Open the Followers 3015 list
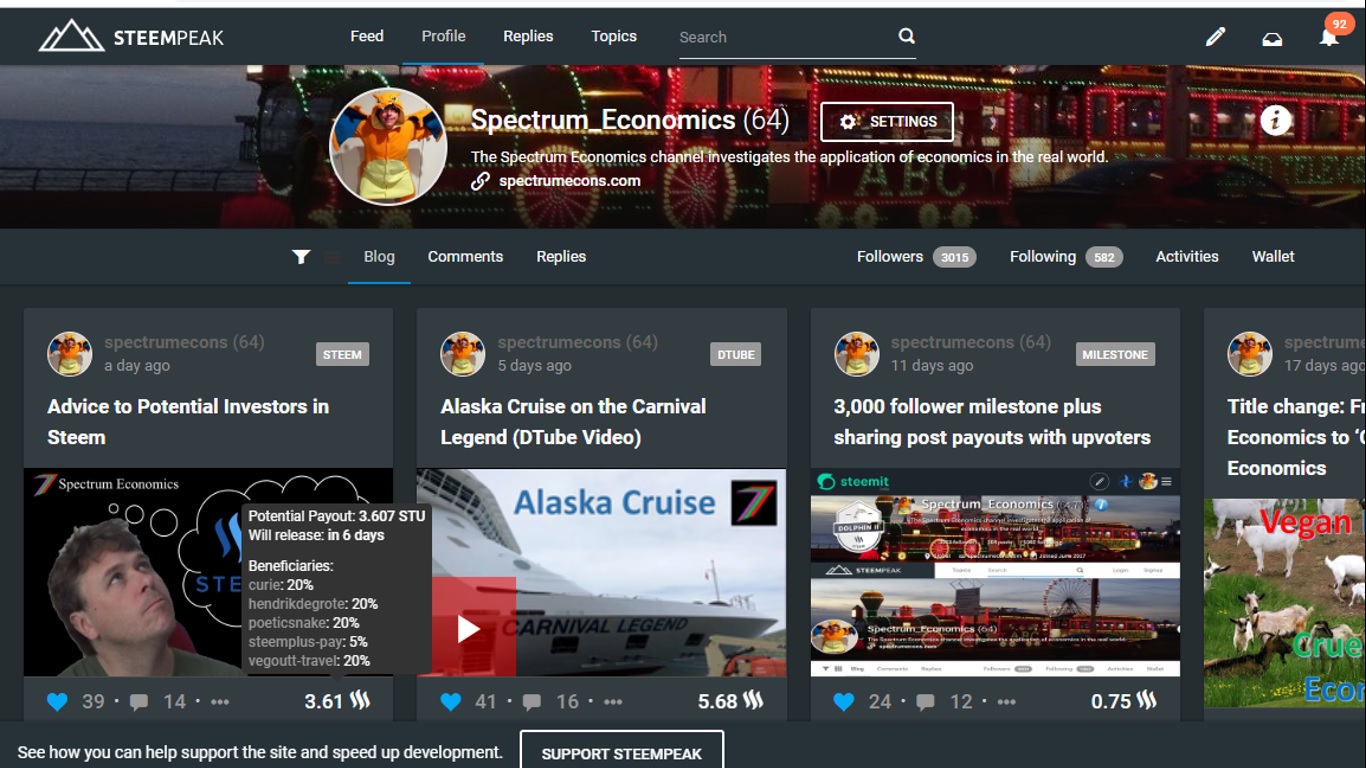The width and height of the screenshot is (1366, 768). click(x=916, y=257)
